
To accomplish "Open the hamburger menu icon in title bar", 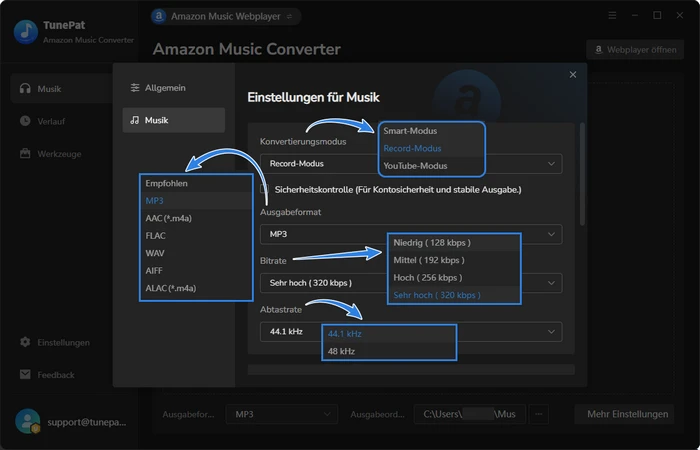I will pyautogui.click(x=612, y=16).
